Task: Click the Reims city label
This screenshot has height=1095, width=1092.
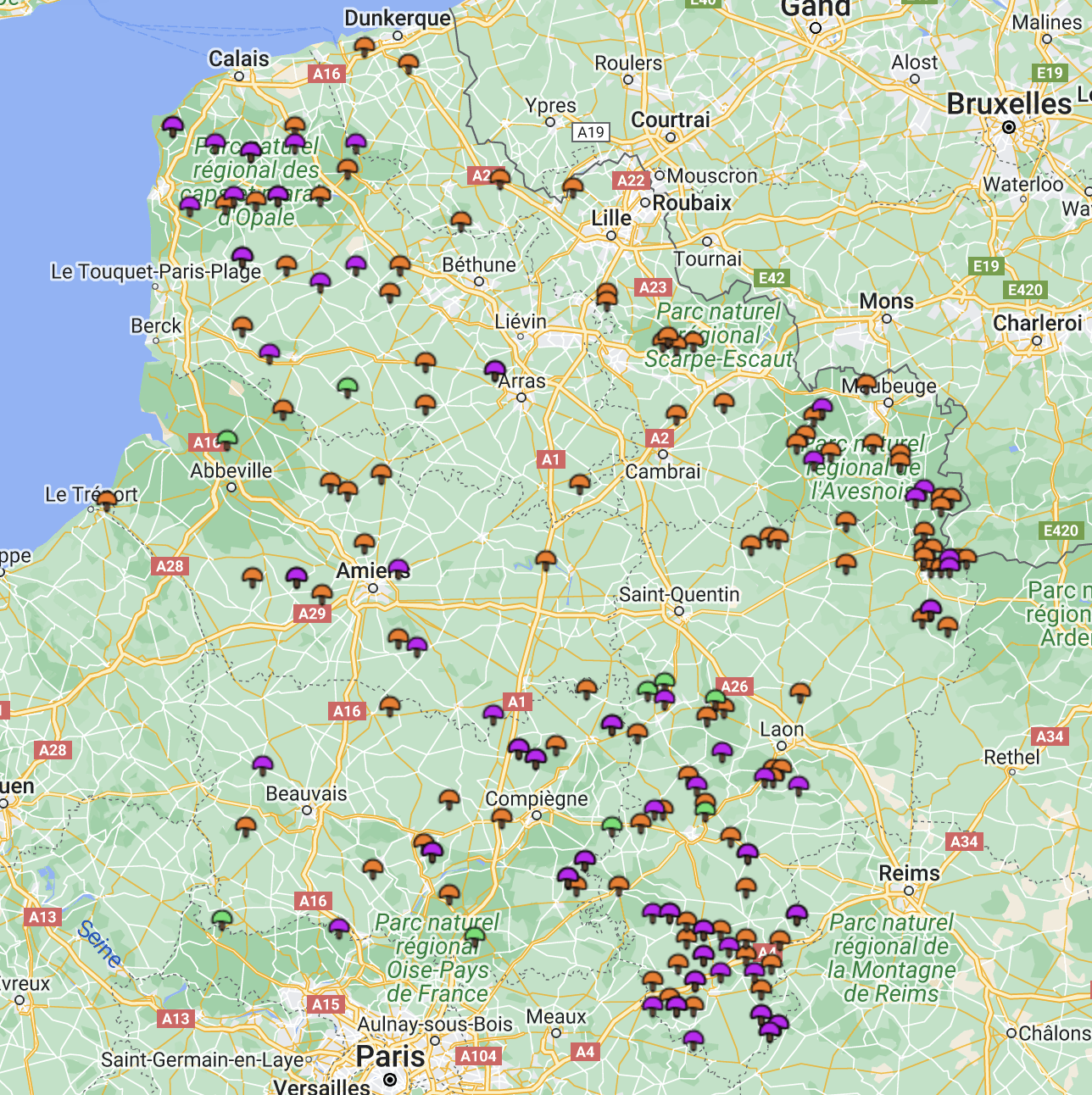Action: pyautogui.click(x=909, y=873)
